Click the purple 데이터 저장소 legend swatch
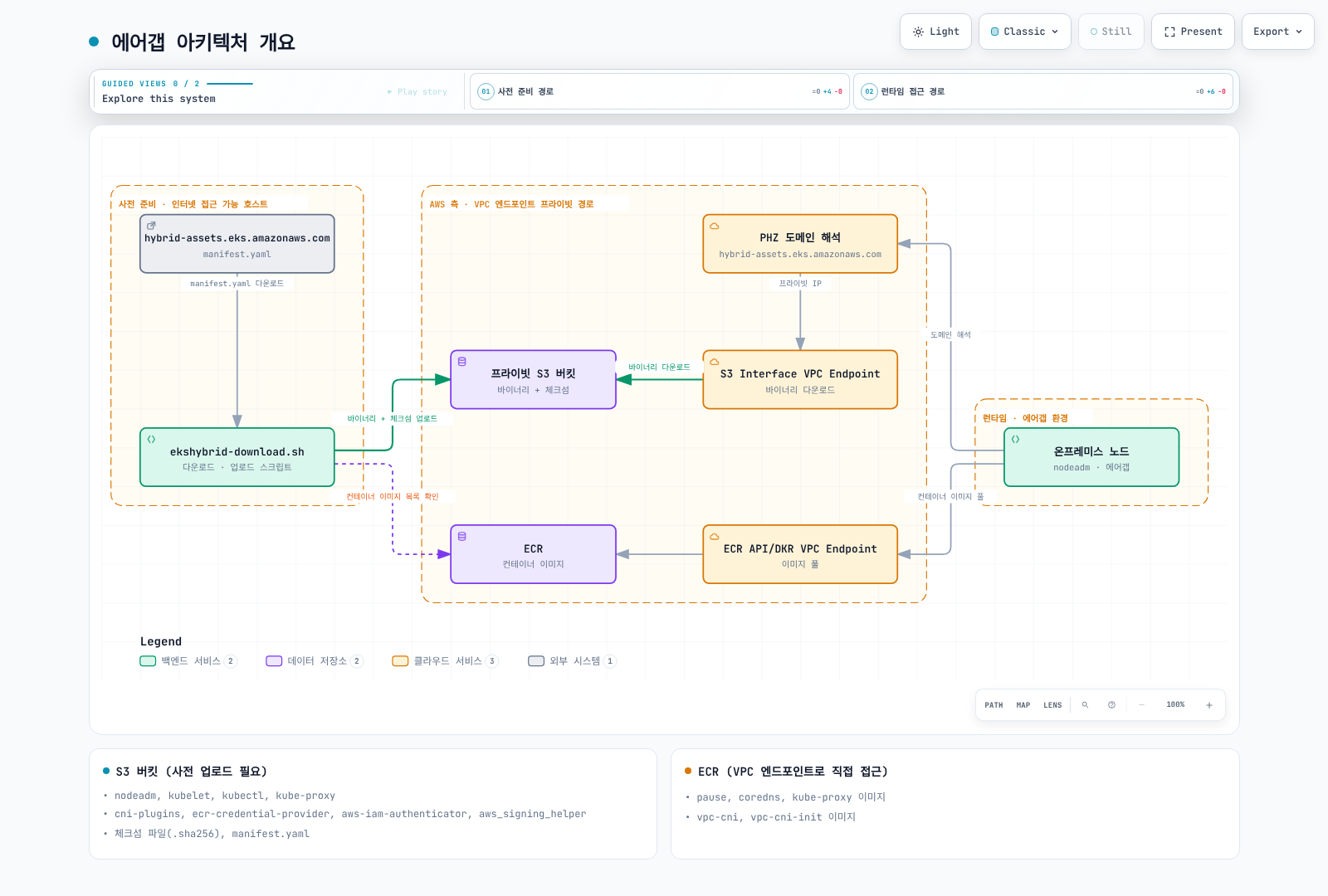The height and width of the screenshot is (896, 1328). [274, 661]
